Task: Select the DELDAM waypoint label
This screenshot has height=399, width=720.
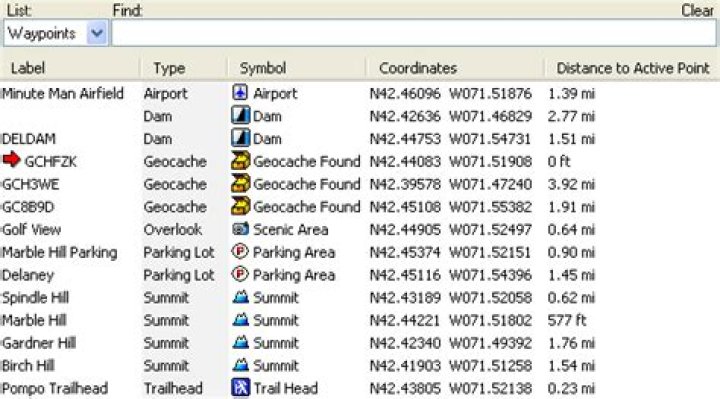Action: click(29, 139)
